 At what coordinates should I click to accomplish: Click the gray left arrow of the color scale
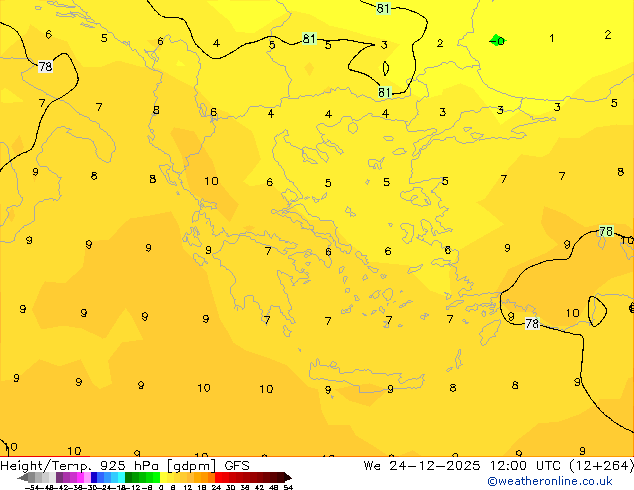click(x=23, y=477)
